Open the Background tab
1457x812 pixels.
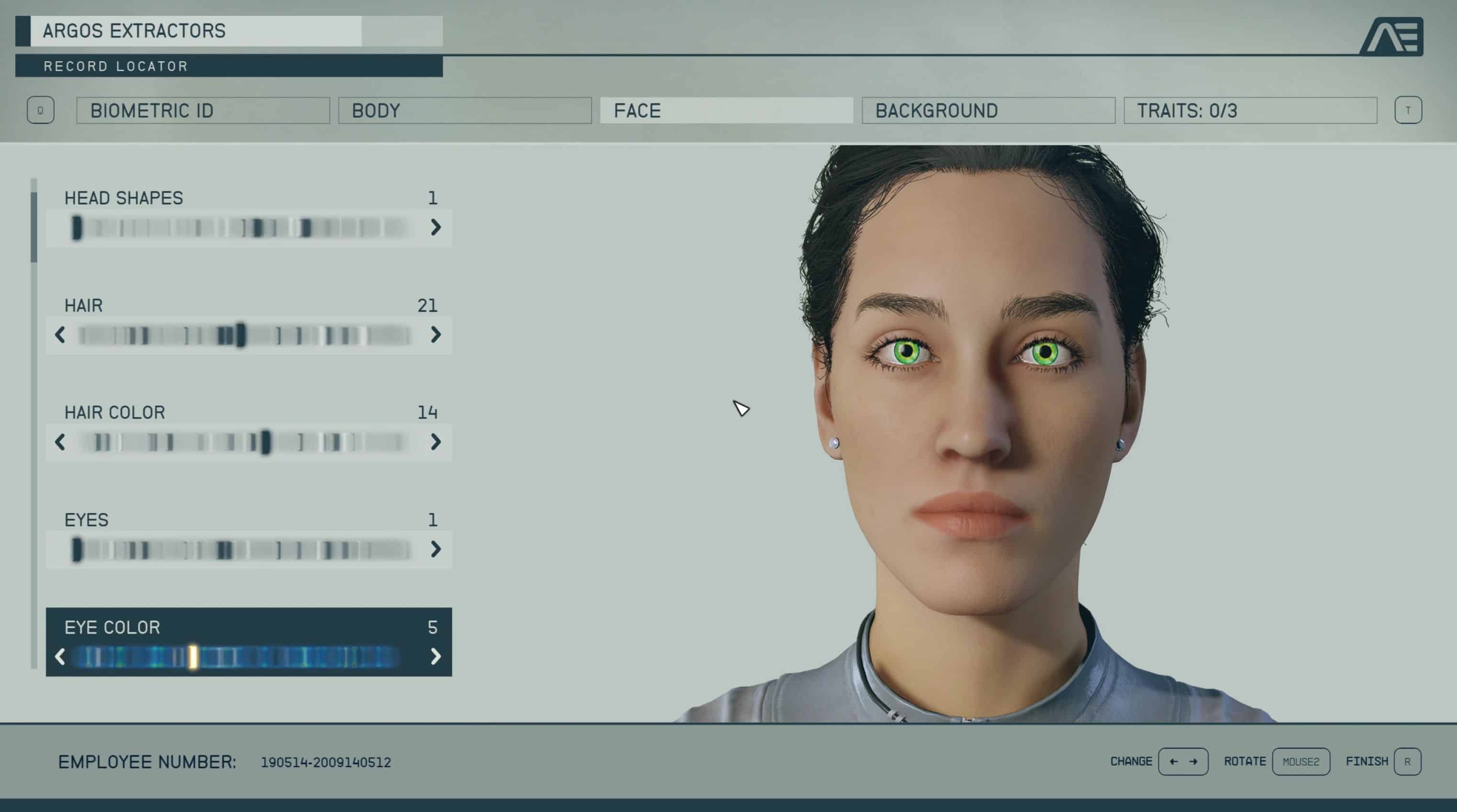[x=988, y=110]
